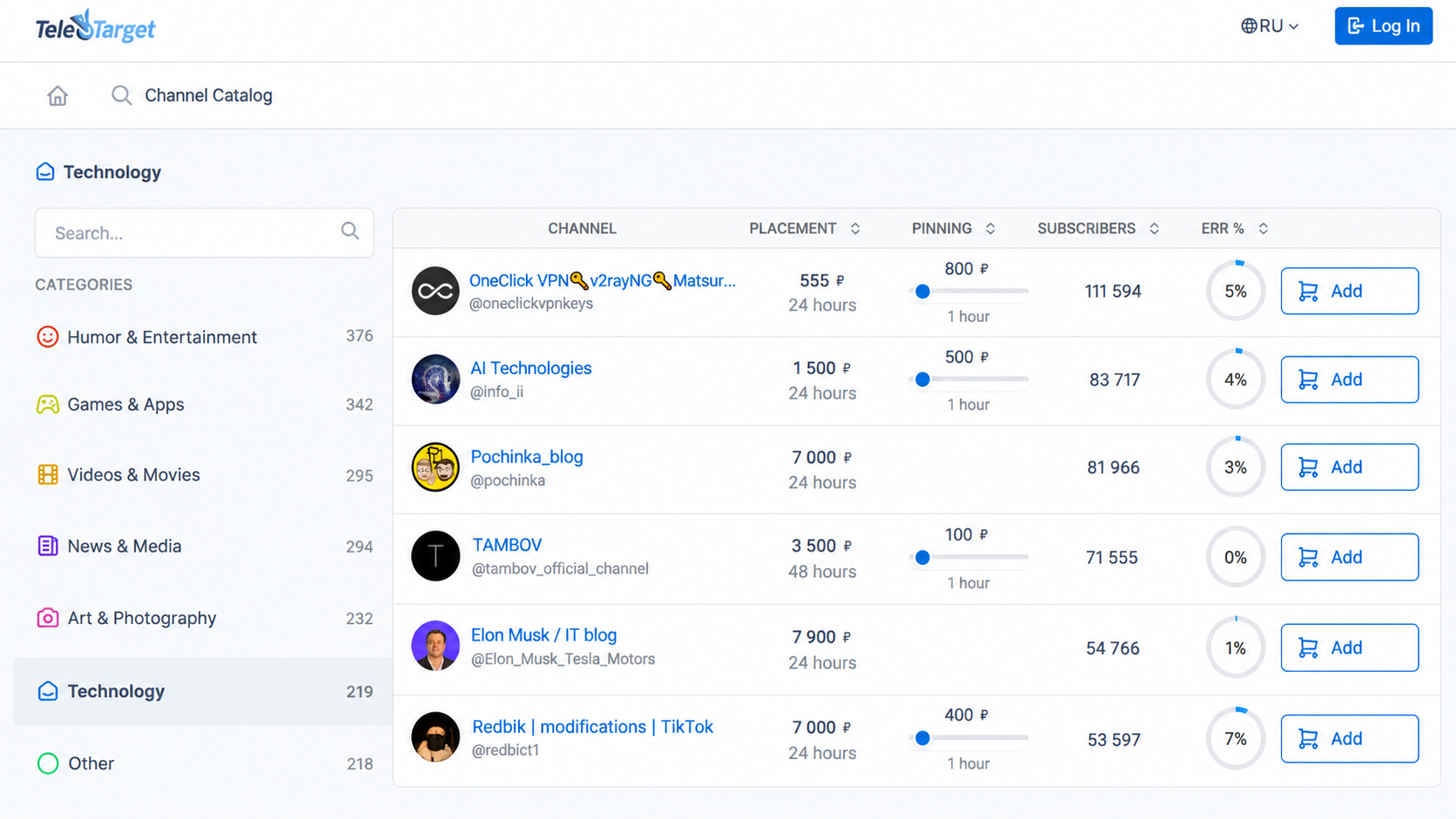Open the RU language dropdown
The height and width of the screenshot is (819, 1456).
click(x=1271, y=26)
